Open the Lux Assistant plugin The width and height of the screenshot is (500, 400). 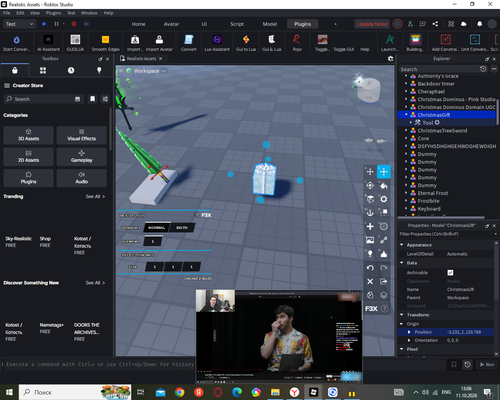click(x=217, y=43)
